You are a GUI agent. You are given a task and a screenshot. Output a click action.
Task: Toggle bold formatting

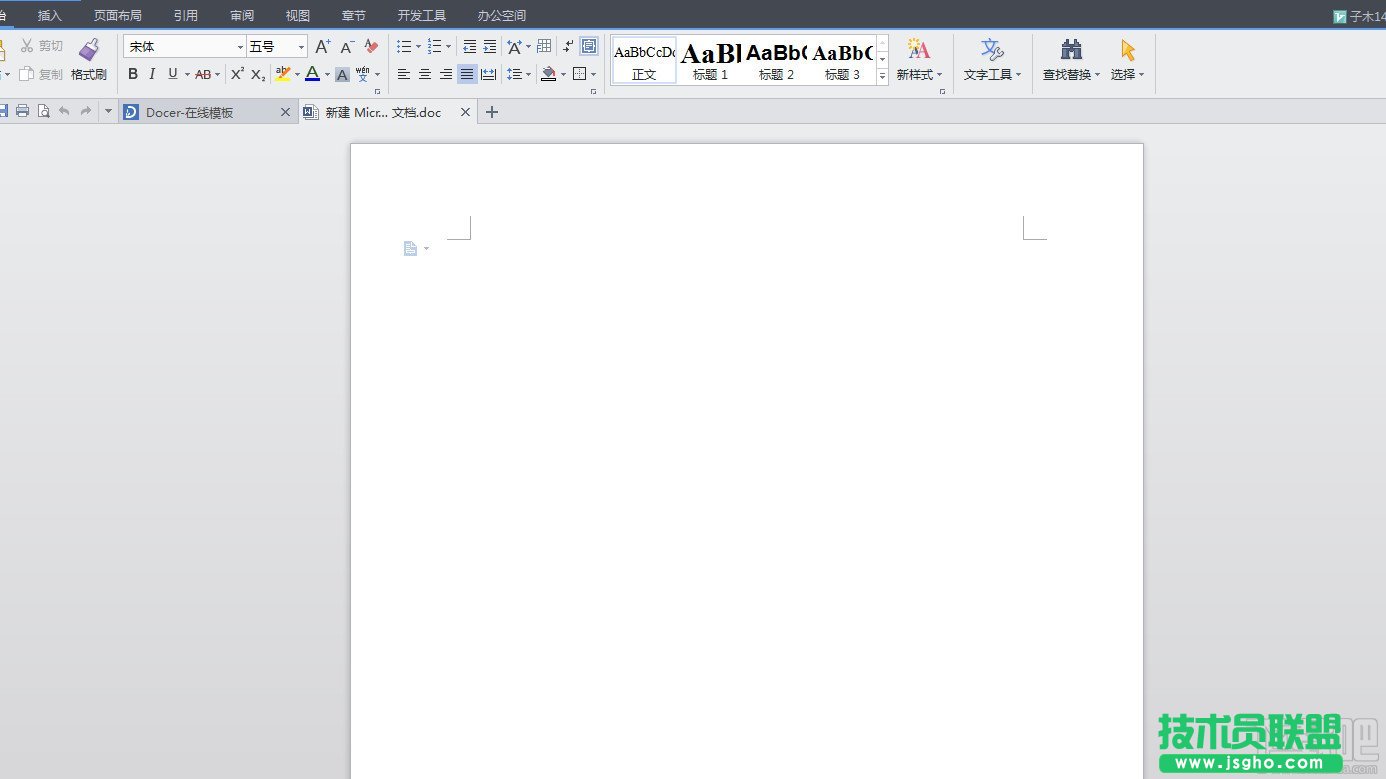pos(133,74)
